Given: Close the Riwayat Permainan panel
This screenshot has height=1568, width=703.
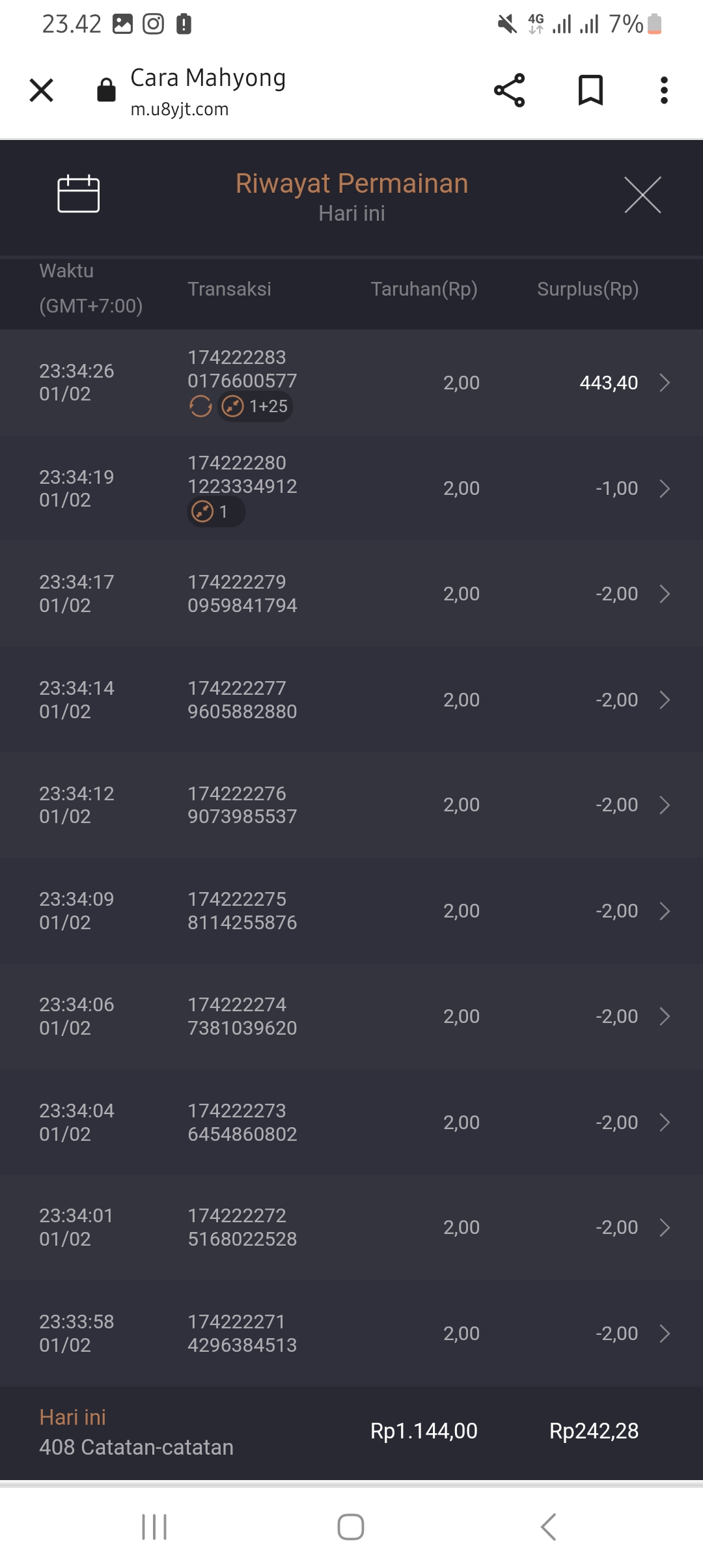Looking at the screenshot, I should 642,195.
